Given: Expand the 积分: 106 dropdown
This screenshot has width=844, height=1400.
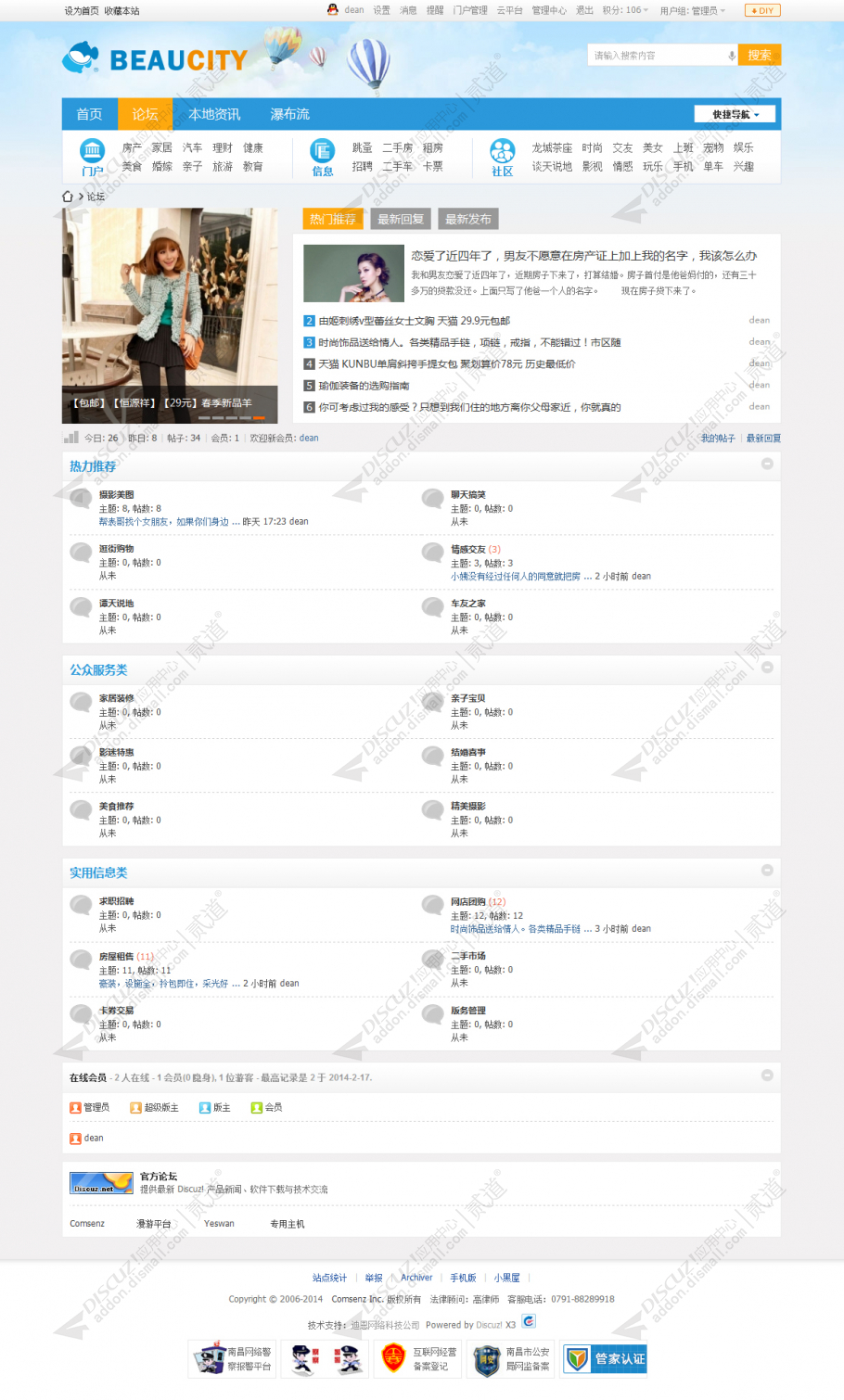Looking at the screenshot, I should [x=626, y=10].
